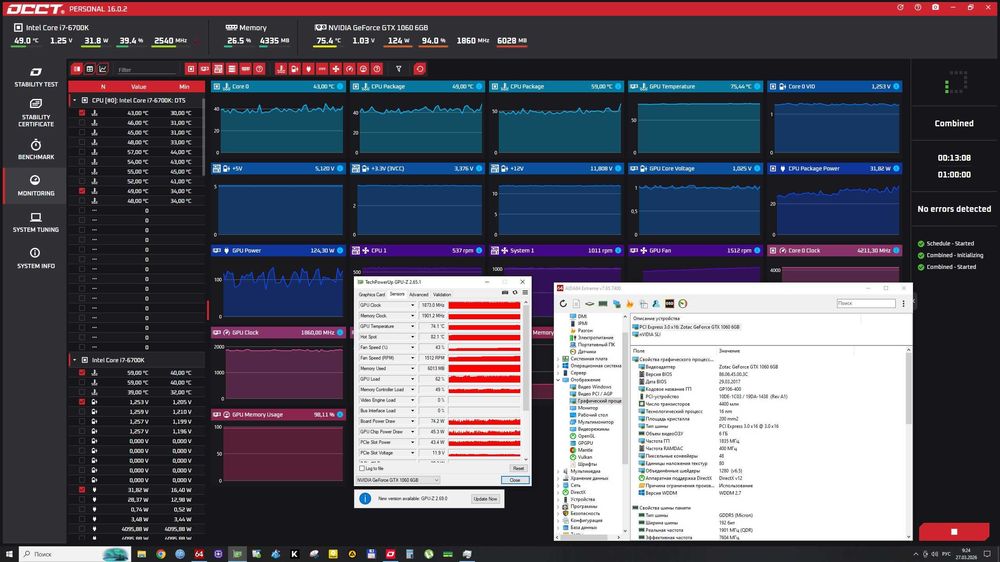Enable the 46,00 °C core sensor checkbox
This screenshot has height=562, width=1000.
click(x=82, y=122)
